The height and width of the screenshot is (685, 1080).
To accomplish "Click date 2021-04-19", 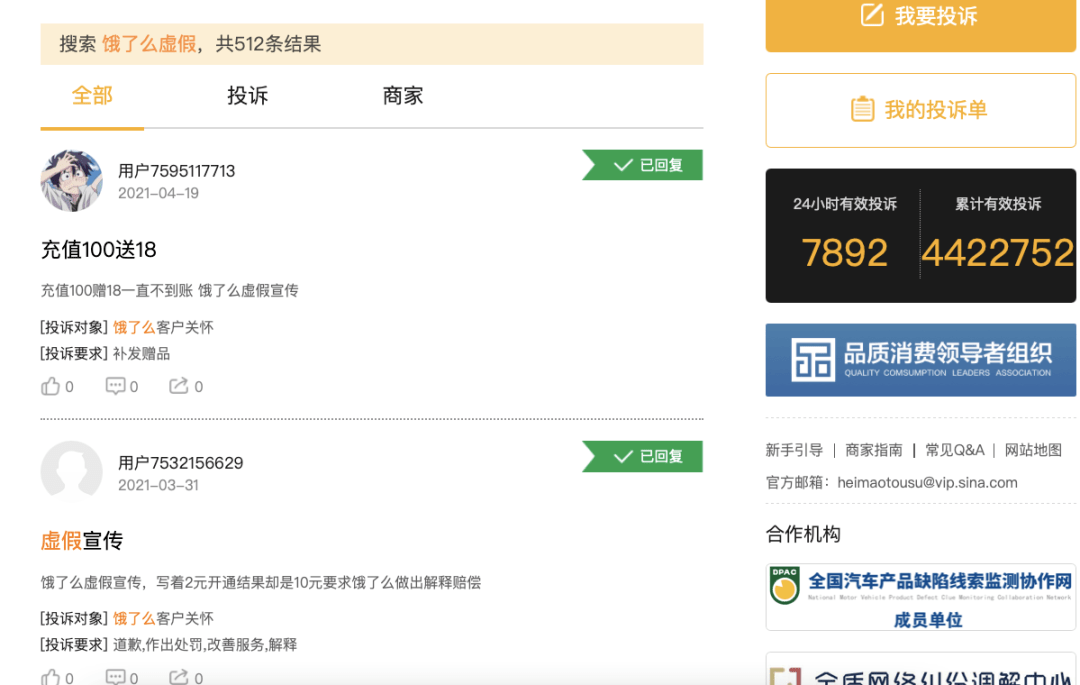I will coord(158,193).
